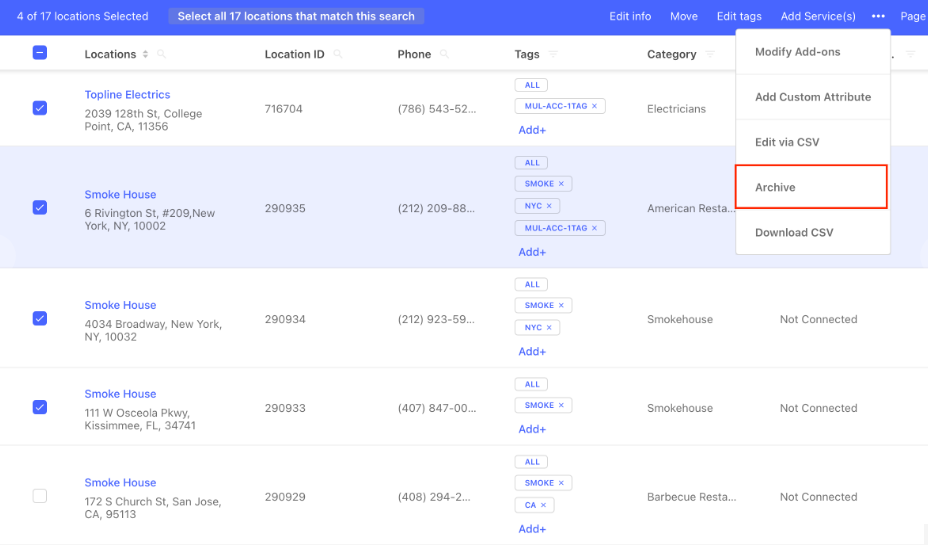
Task: Uncheck Smoke House Kissimmee row
Action: [x=40, y=407]
